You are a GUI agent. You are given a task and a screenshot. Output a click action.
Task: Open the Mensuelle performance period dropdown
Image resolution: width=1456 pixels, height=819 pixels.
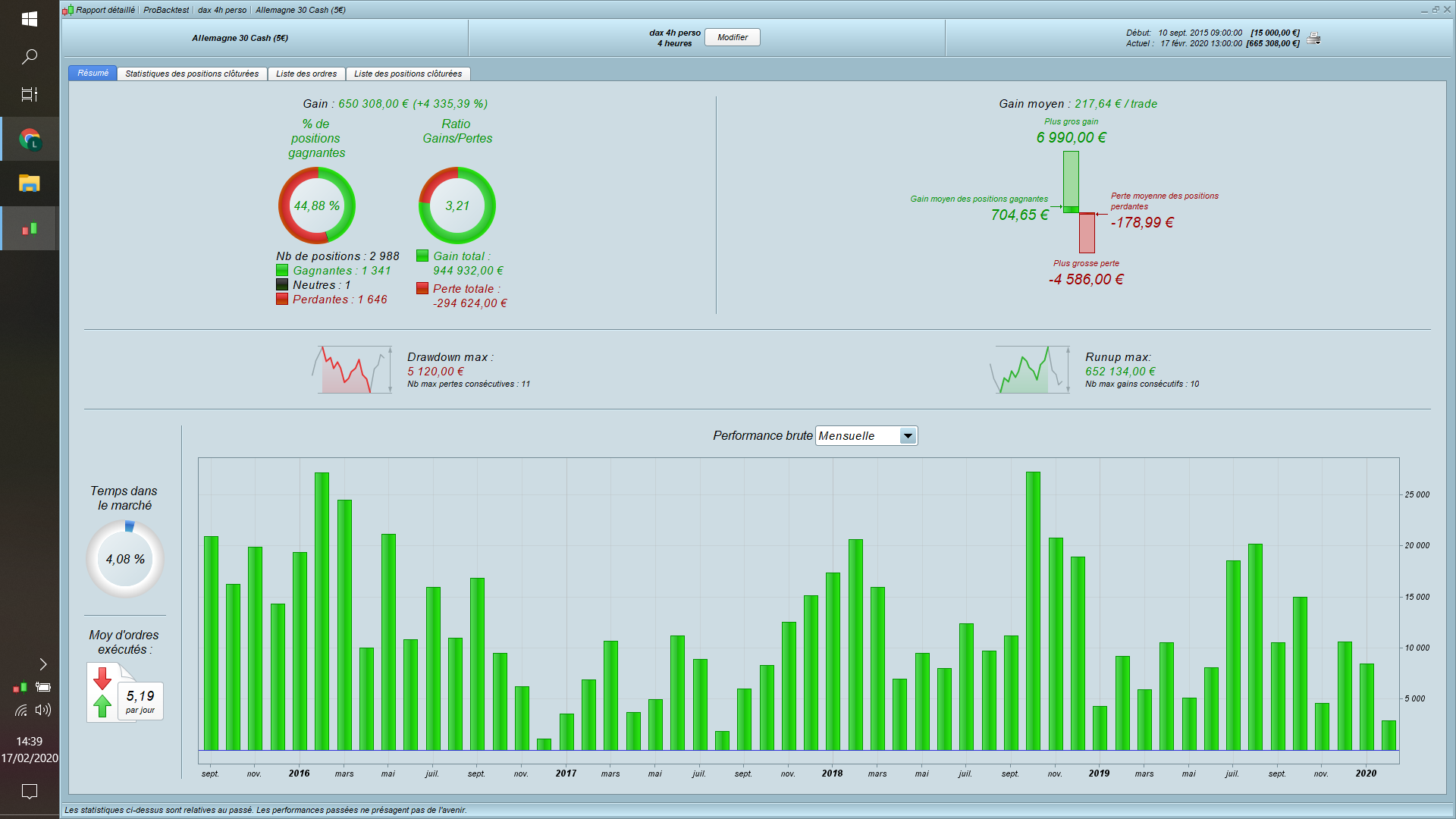857,436
